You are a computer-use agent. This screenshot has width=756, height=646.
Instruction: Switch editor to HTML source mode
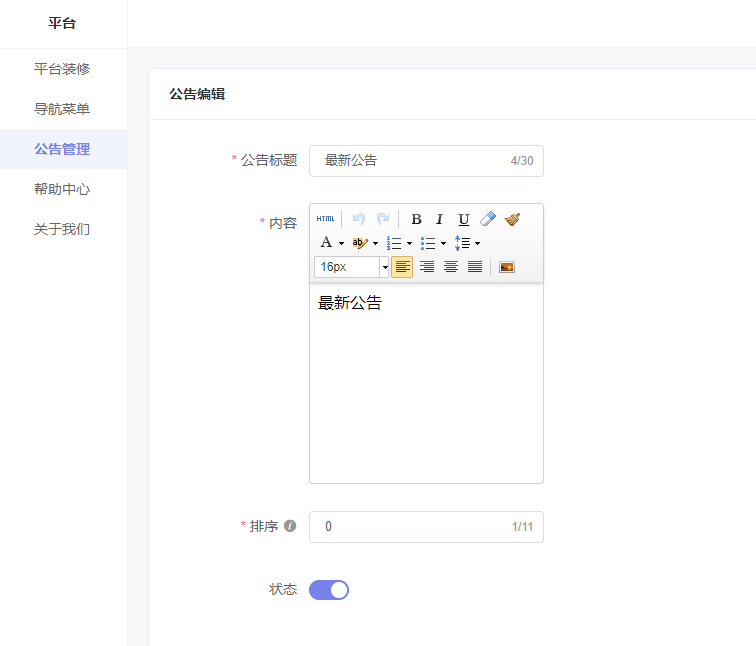pos(325,219)
